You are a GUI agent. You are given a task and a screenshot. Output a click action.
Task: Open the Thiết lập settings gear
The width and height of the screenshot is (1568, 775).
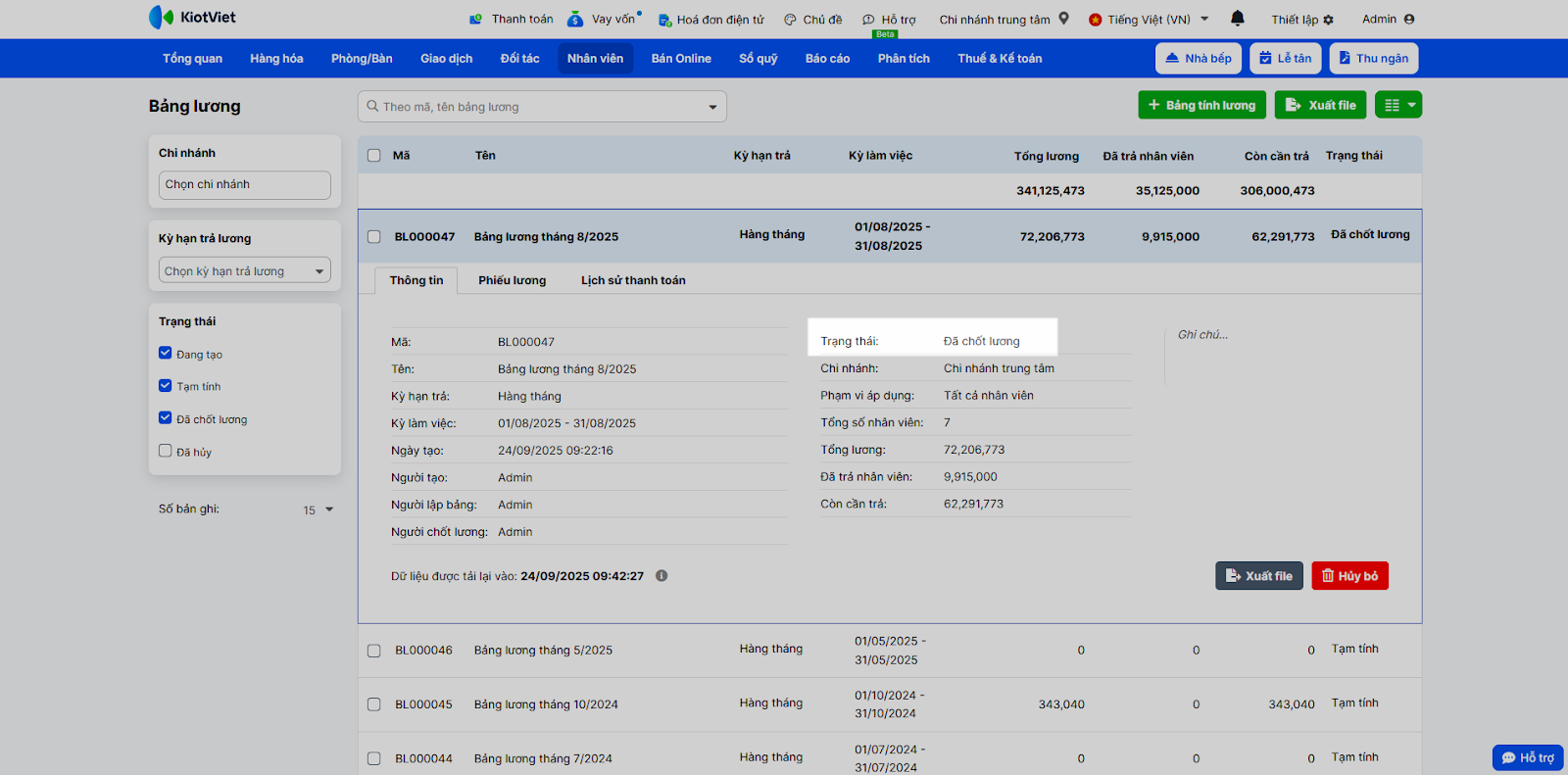click(x=1328, y=20)
